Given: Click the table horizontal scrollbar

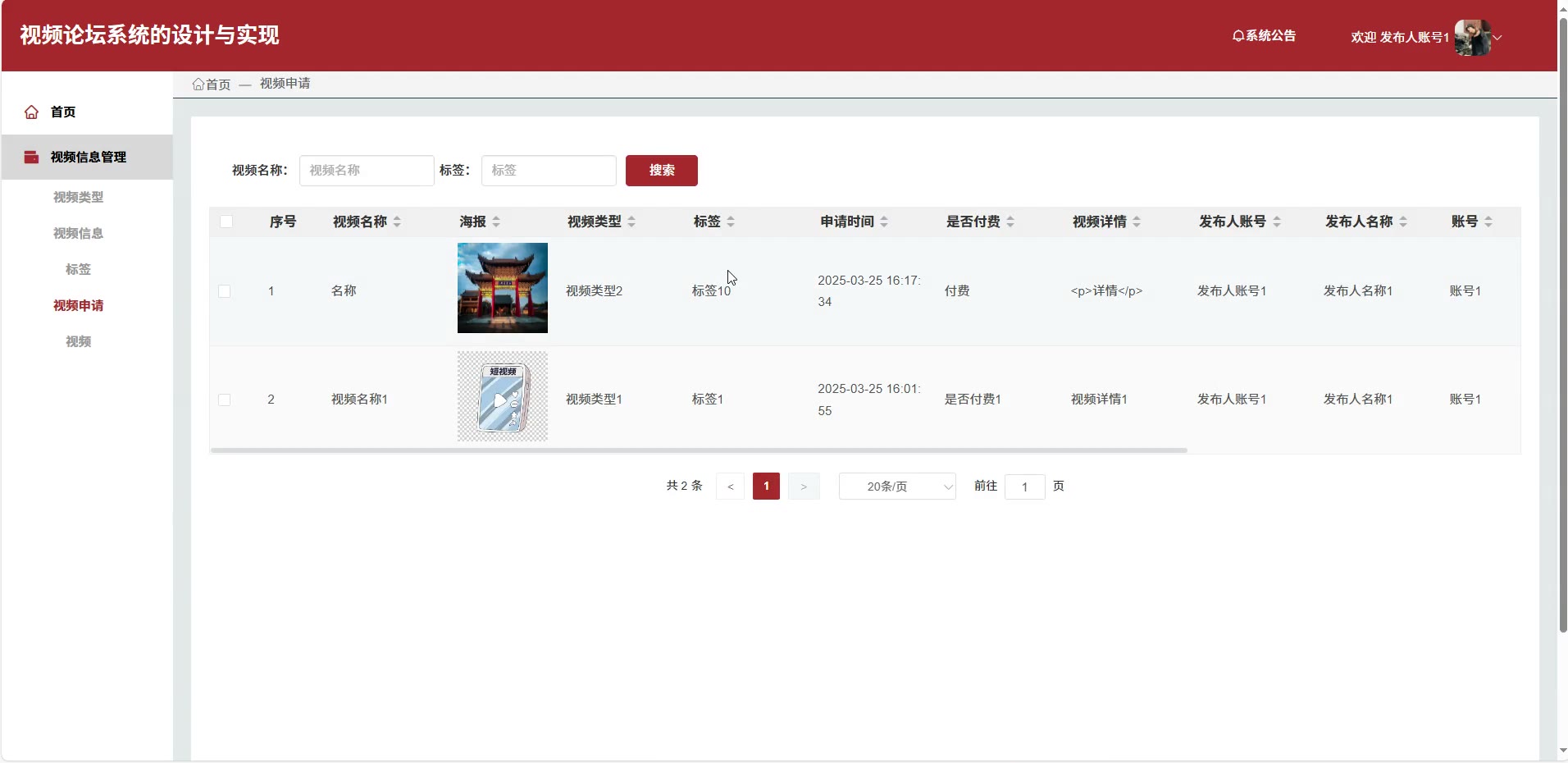Looking at the screenshot, I should click(x=699, y=450).
